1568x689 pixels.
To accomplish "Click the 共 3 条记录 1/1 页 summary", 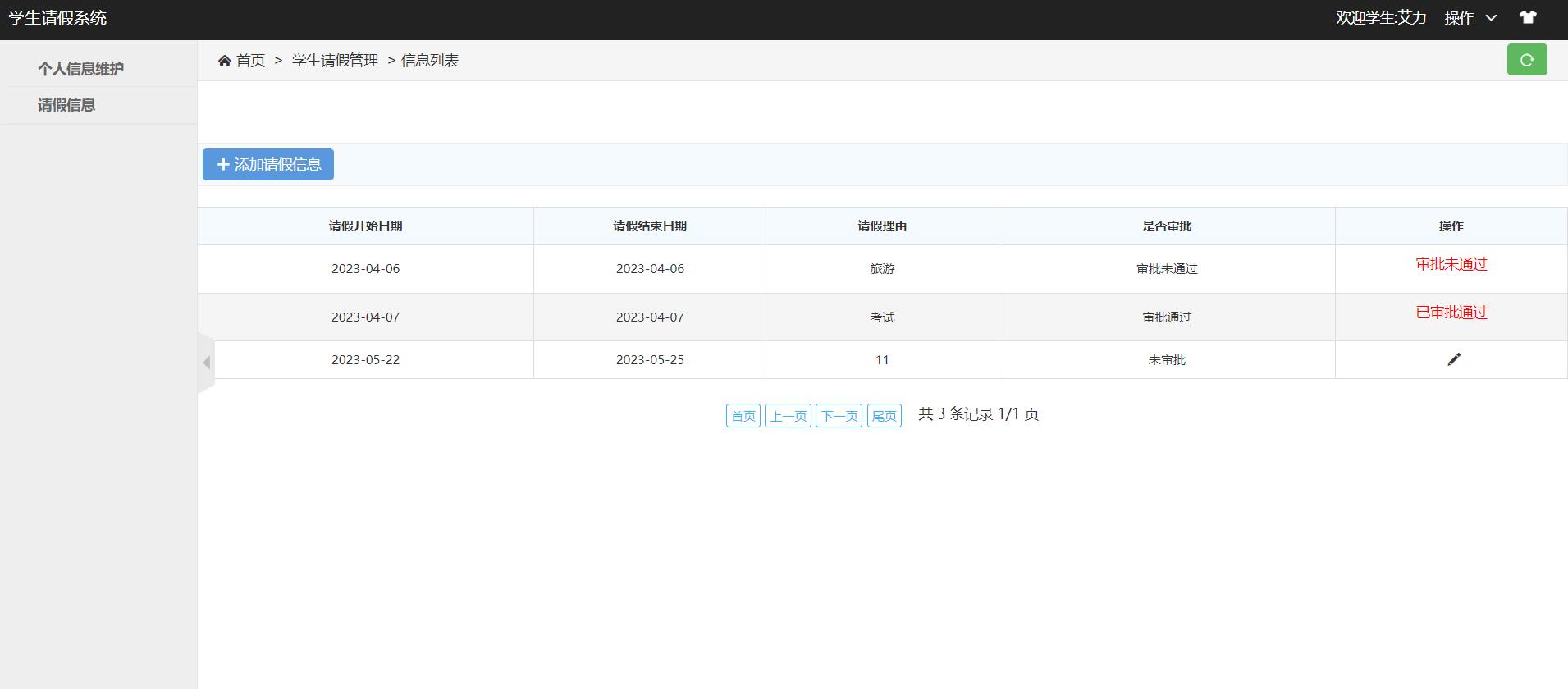I will [x=978, y=414].
